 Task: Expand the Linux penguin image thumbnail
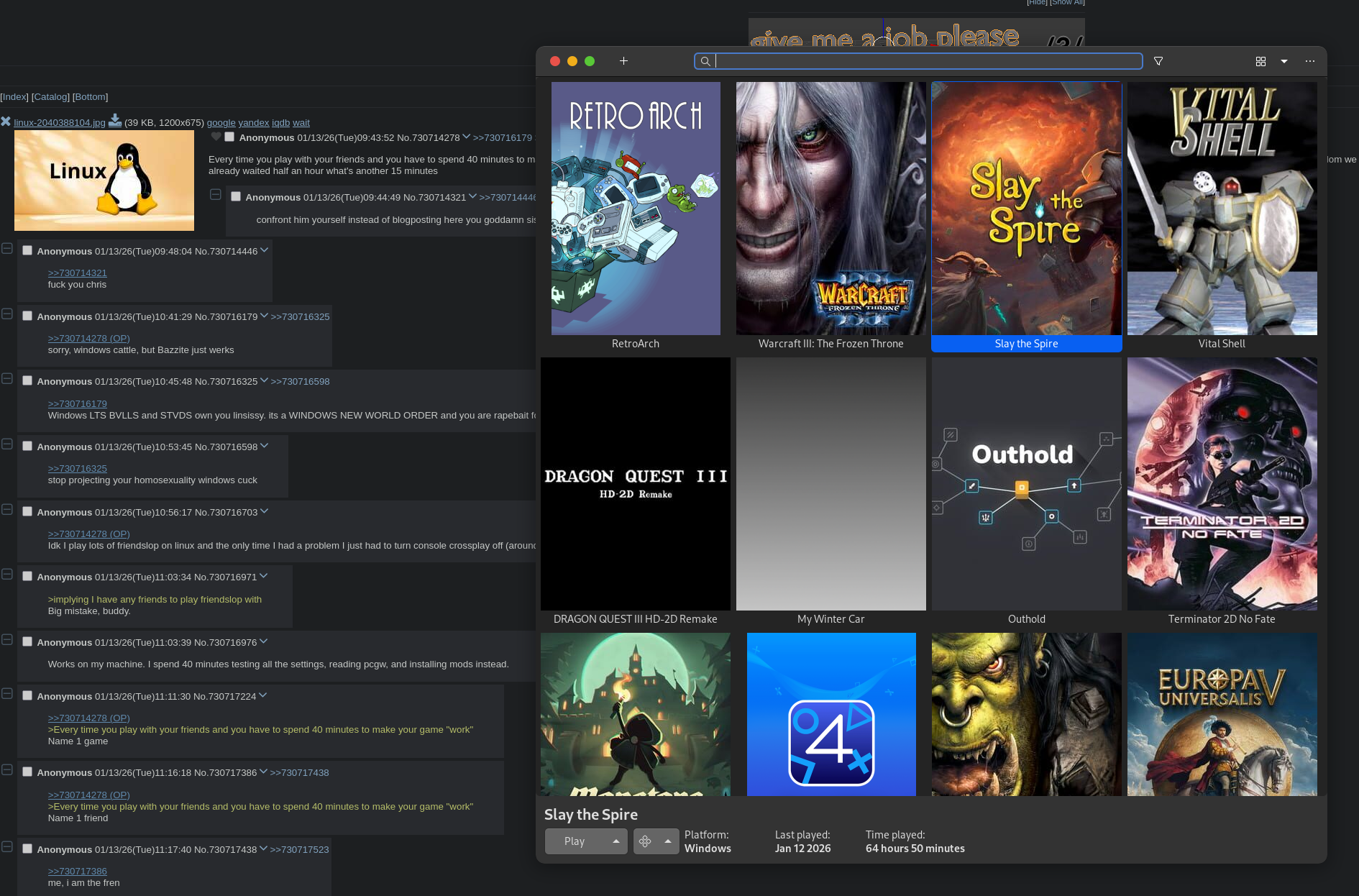[104, 180]
